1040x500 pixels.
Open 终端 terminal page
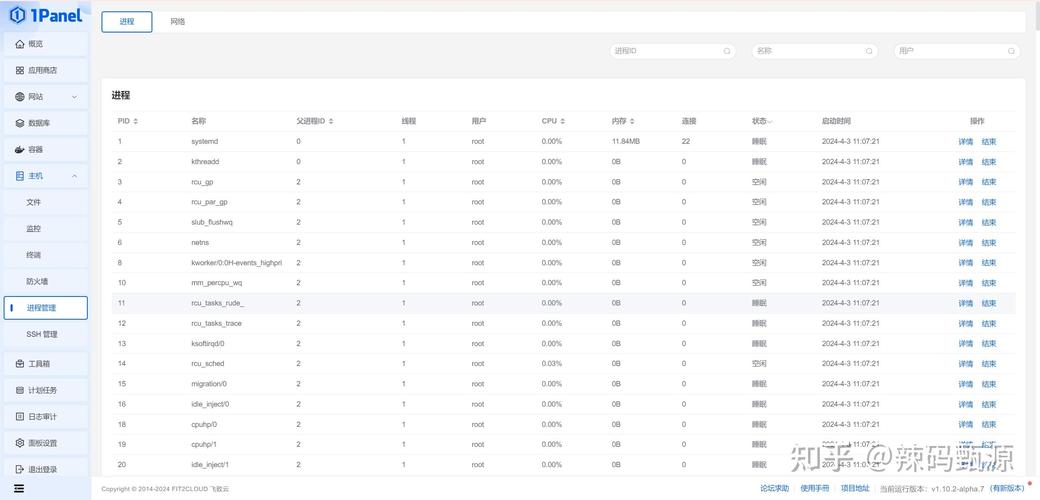click(46, 255)
